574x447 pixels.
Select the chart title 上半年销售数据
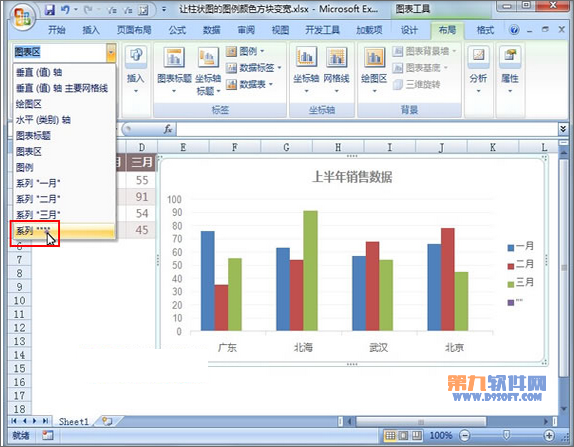tap(352, 177)
